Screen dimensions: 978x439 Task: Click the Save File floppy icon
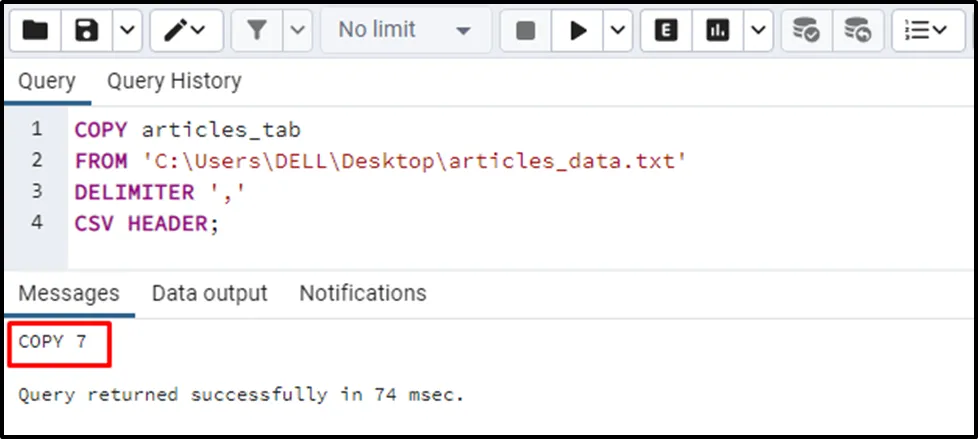(87, 31)
